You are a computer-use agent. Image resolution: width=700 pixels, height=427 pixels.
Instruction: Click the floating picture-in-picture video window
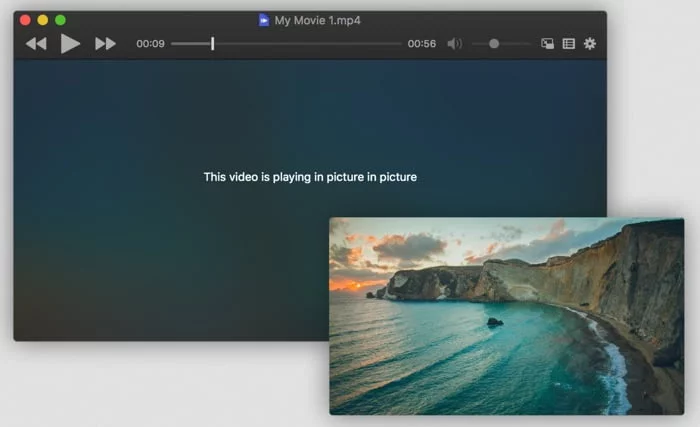pos(507,316)
